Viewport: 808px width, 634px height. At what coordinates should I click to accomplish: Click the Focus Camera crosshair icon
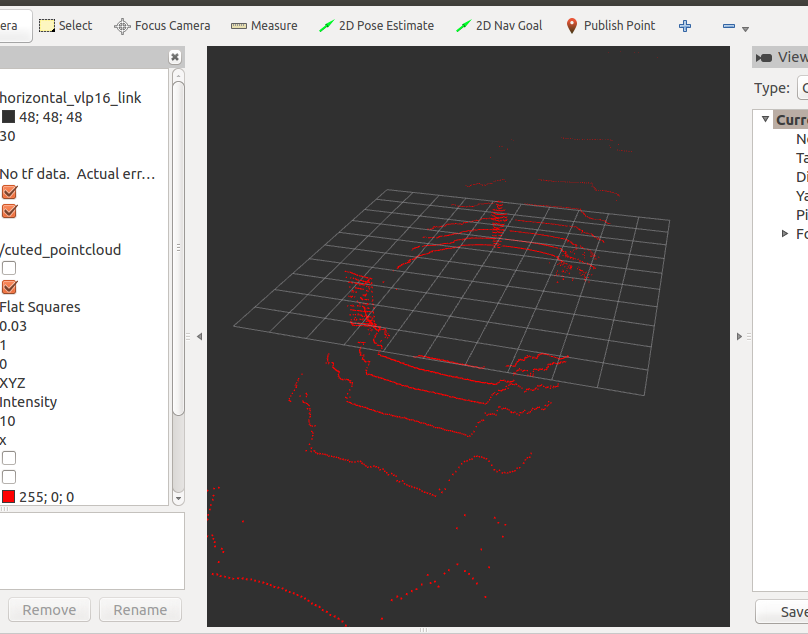(122, 26)
